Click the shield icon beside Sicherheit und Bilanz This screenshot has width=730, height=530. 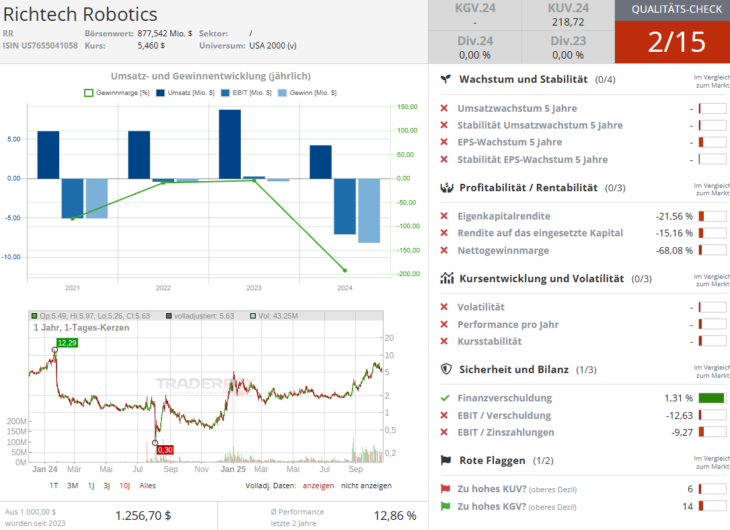[x=445, y=369]
